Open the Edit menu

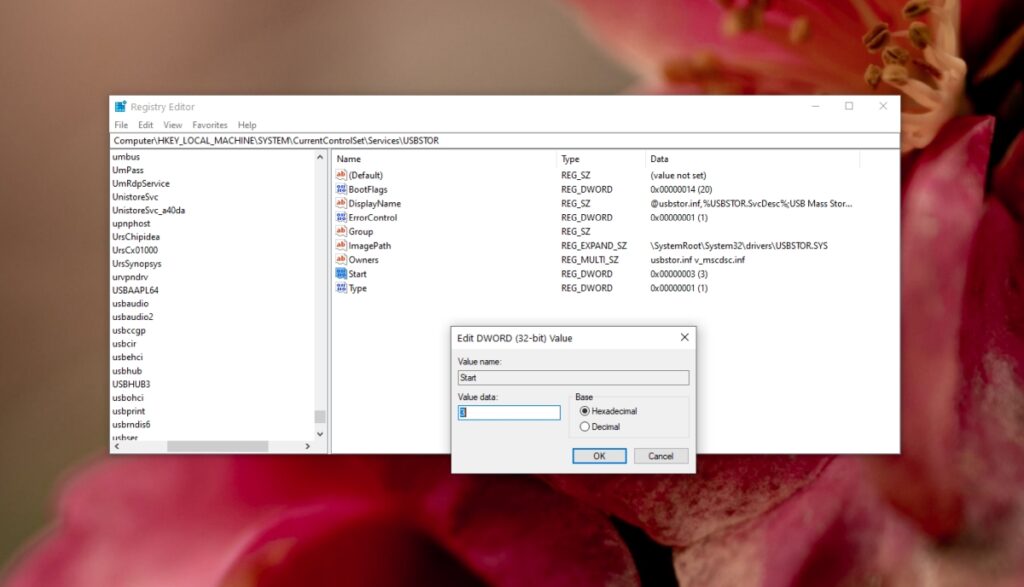click(x=145, y=124)
